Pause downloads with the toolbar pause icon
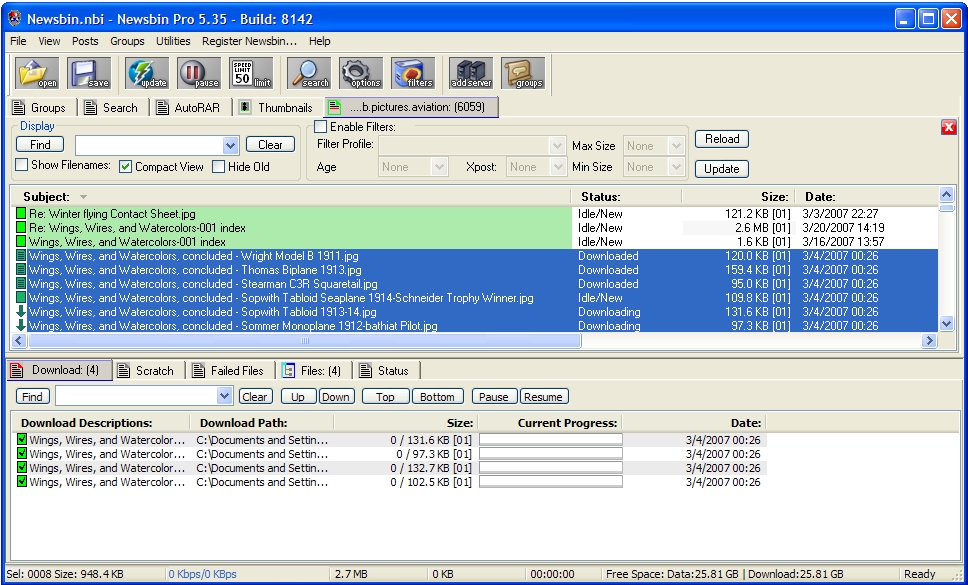 click(x=199, y=73)
